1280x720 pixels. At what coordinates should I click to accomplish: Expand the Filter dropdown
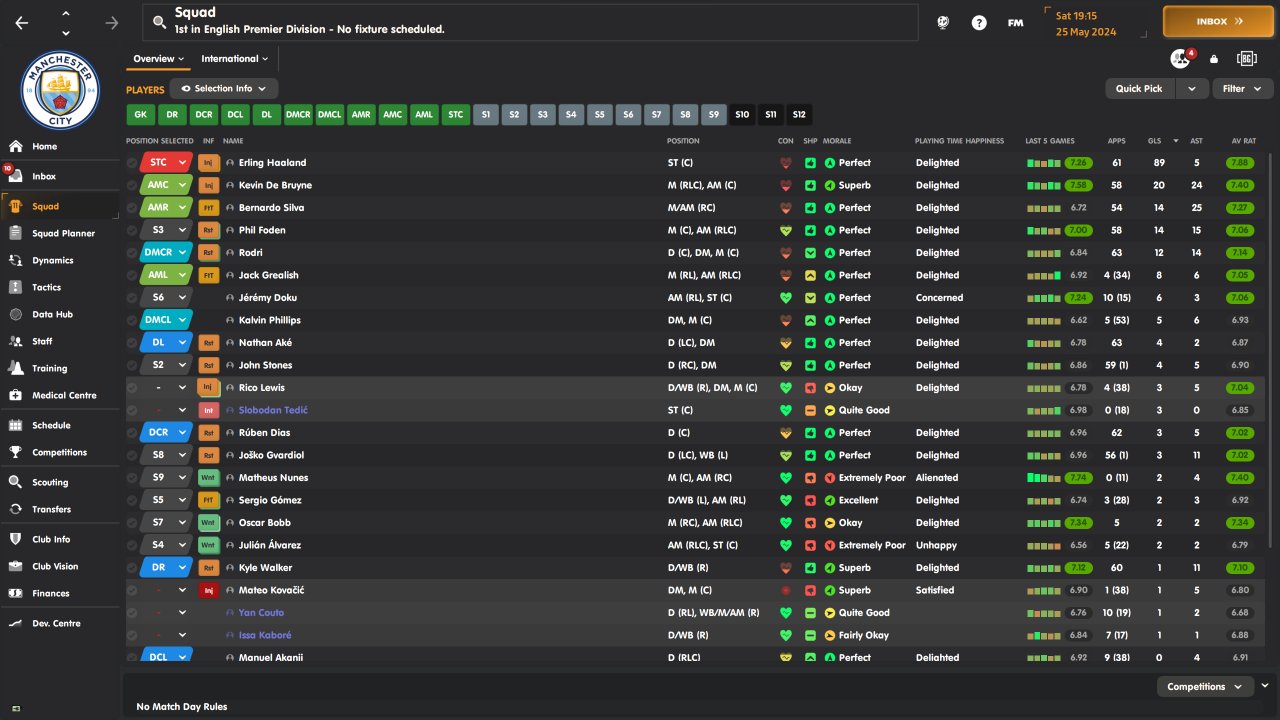(1241, 88)
